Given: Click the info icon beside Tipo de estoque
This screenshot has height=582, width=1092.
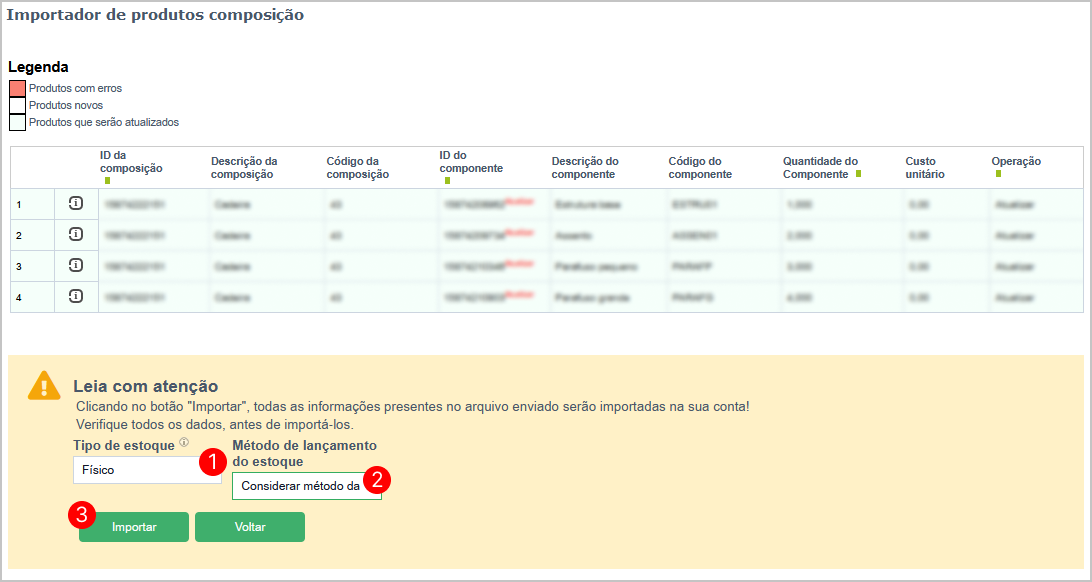Looking at the screenshot, I should pos(184,442).
